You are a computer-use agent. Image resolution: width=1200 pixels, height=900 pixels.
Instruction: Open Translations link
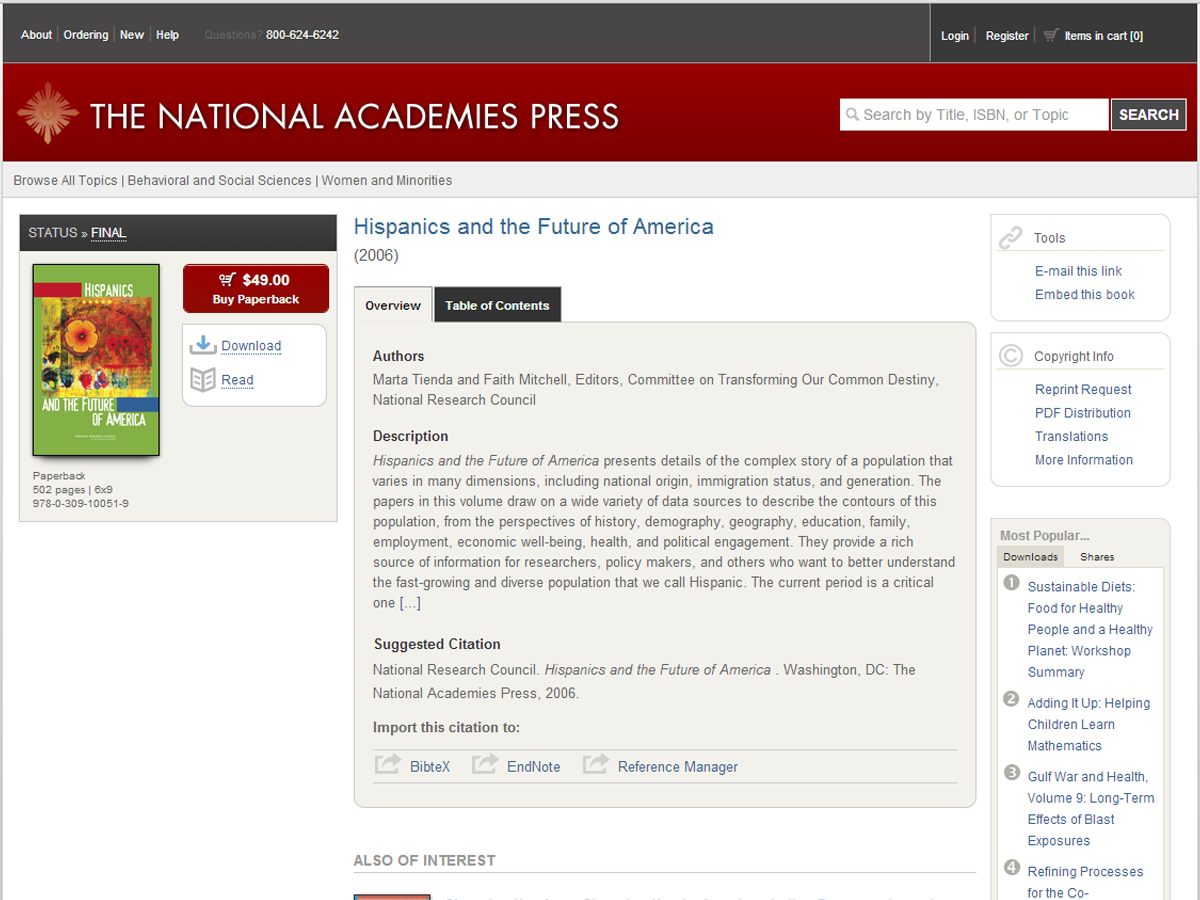pos(1071,437)
